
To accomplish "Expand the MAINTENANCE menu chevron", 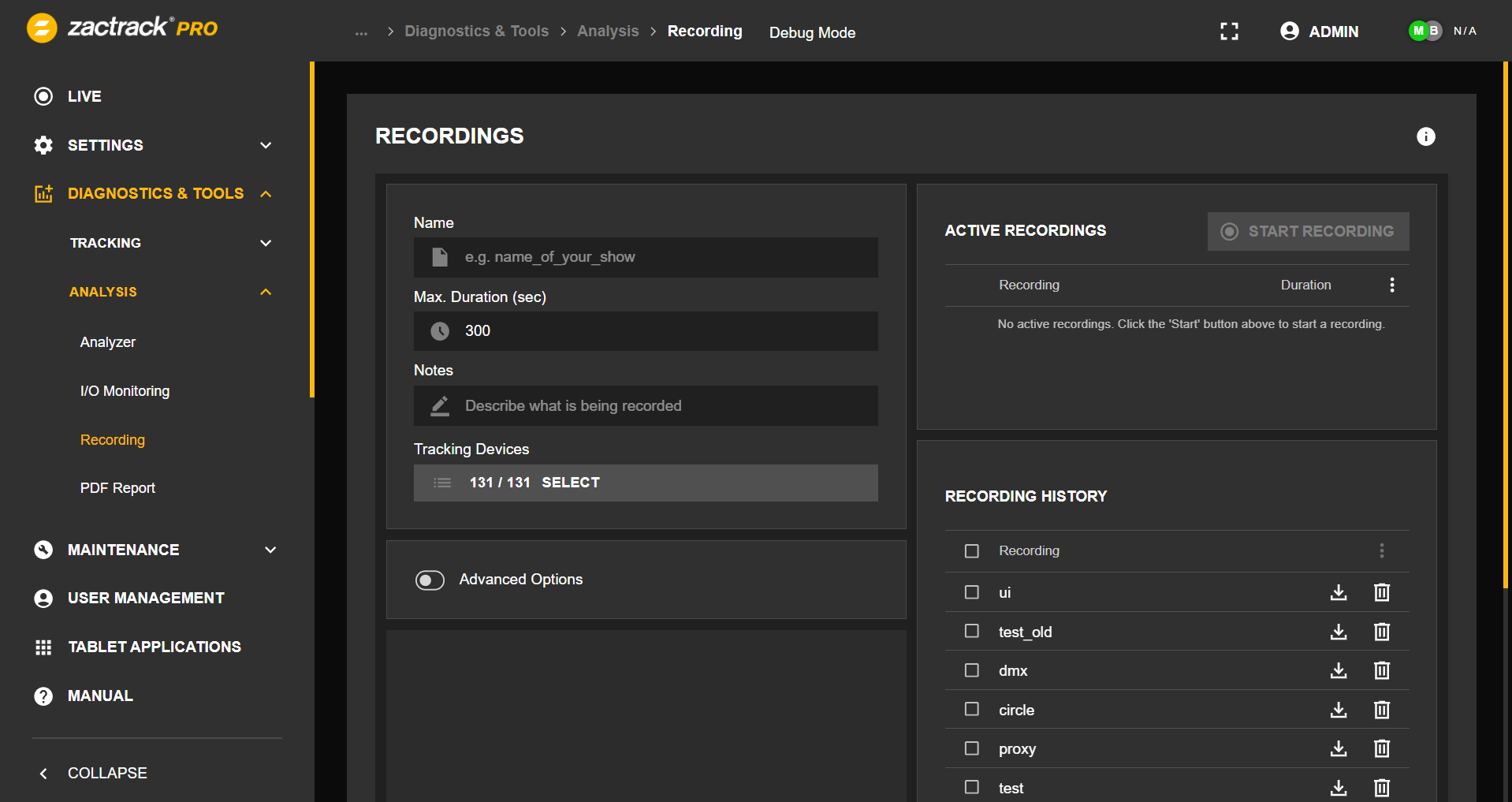I will [270, 550].
